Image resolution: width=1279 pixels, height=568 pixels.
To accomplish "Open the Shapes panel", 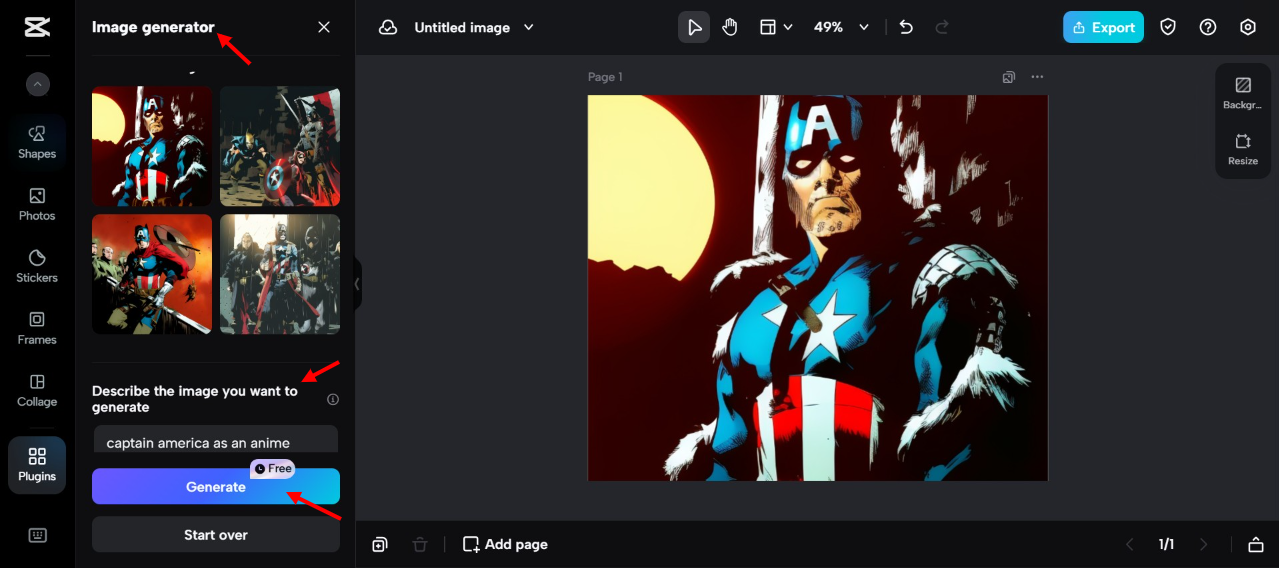I will click(37, 142).
